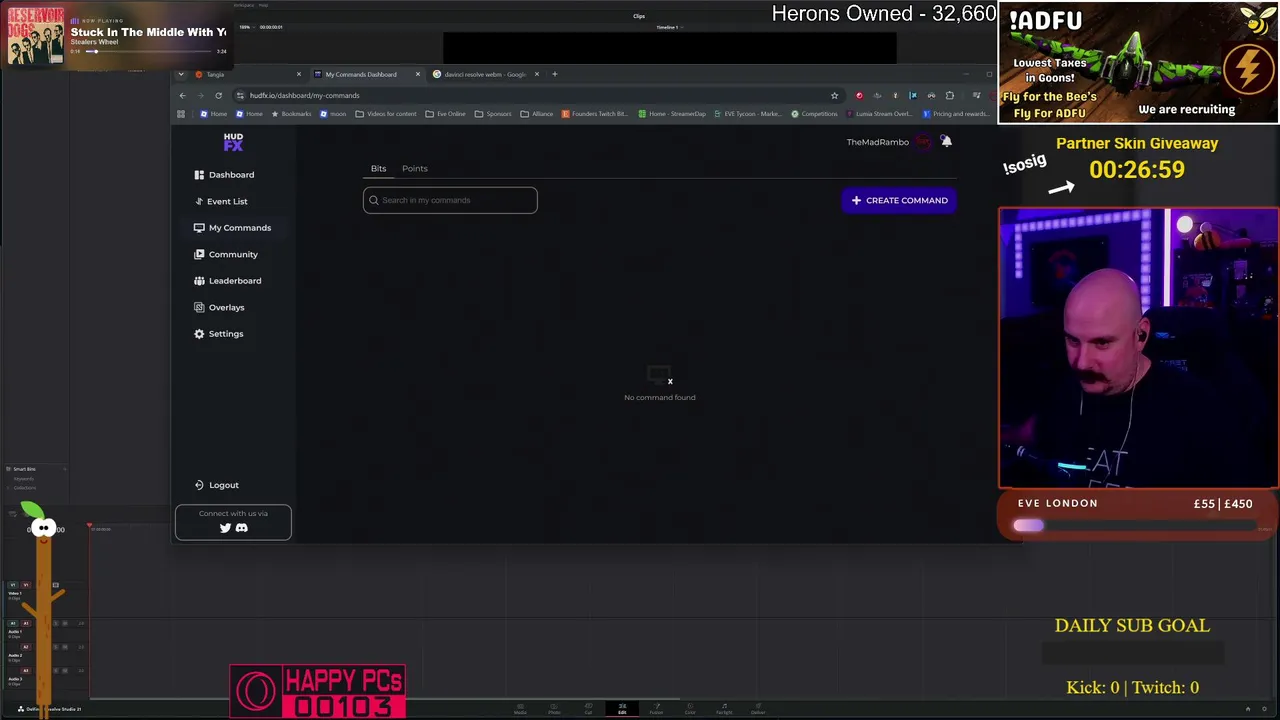Open the Home - StreamerDap bookmark
The image size is (1280, 720).
coord(672,114)
